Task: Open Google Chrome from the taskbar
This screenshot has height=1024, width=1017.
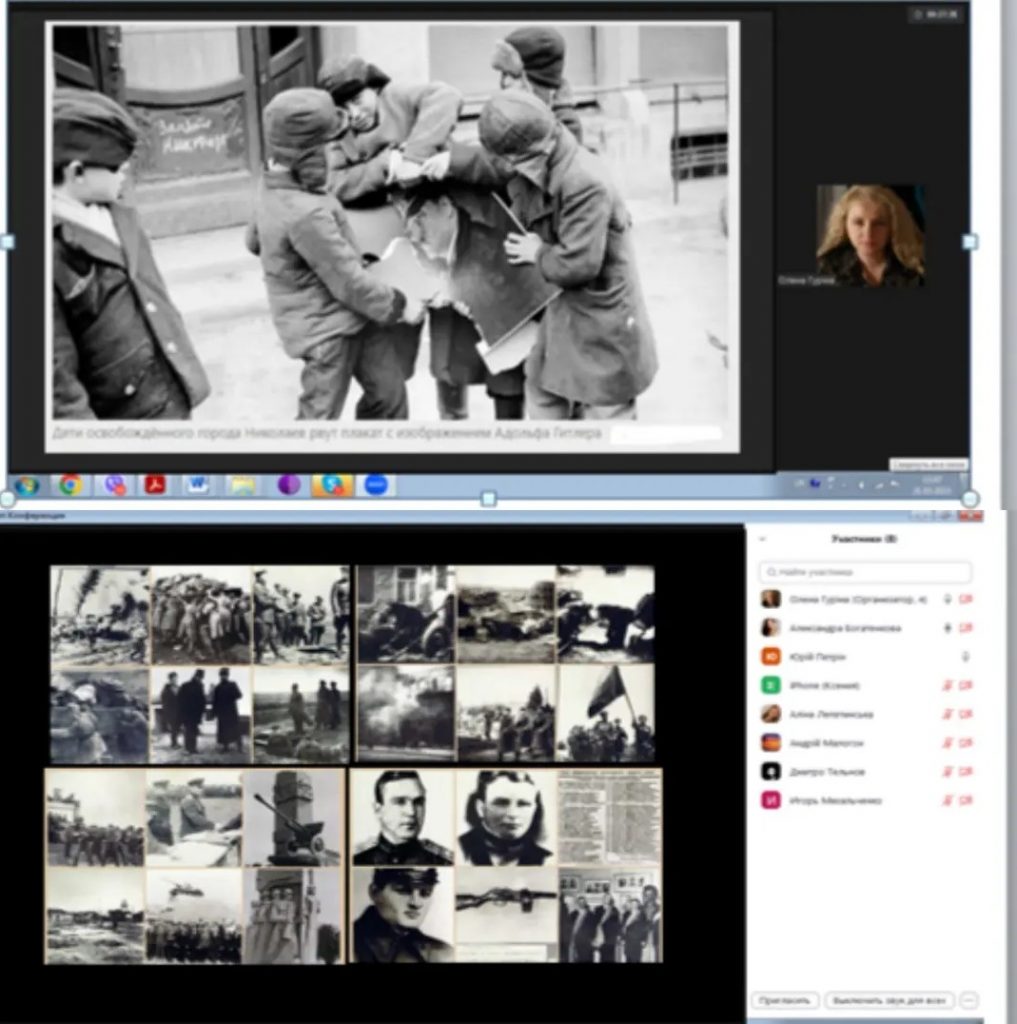Action: pos(70,485)
